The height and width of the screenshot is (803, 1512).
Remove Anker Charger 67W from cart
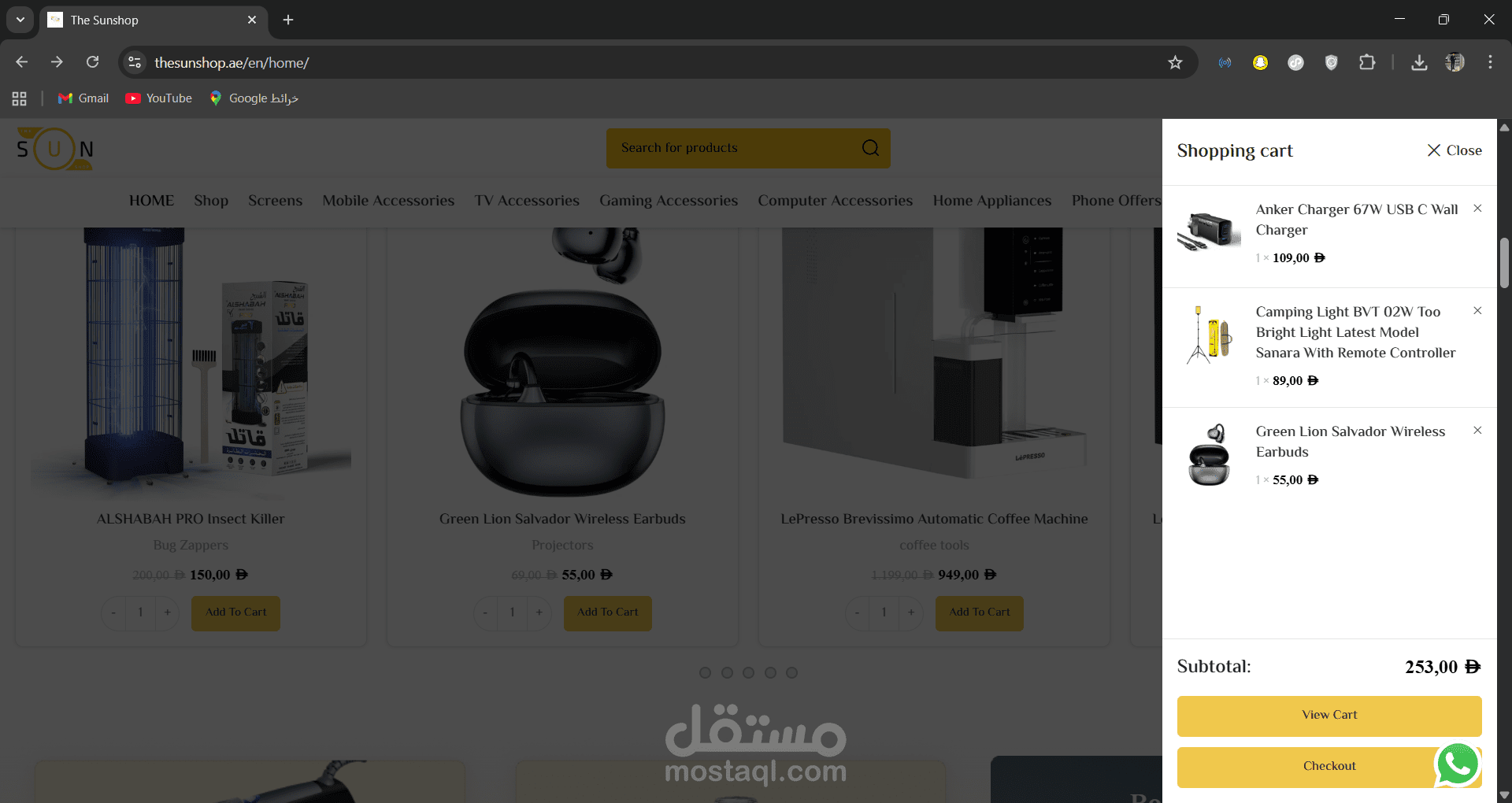coord(1477,209)
